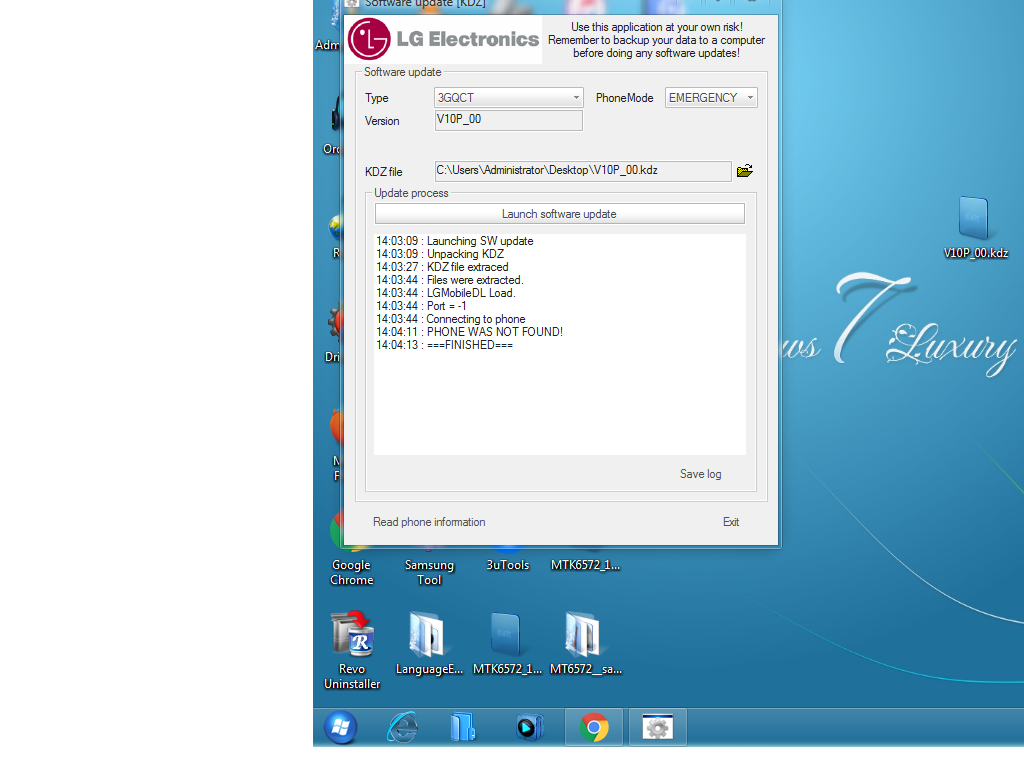
Task: Select the Unpacking KDZ log line
Action: click(440, 253)
